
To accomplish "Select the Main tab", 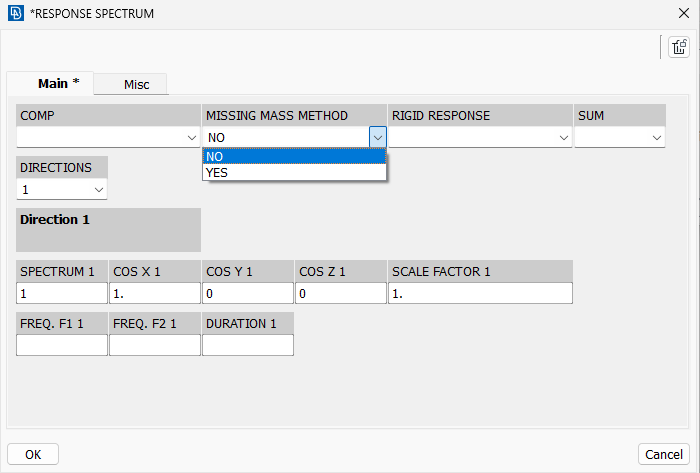I will click(50, 83).
